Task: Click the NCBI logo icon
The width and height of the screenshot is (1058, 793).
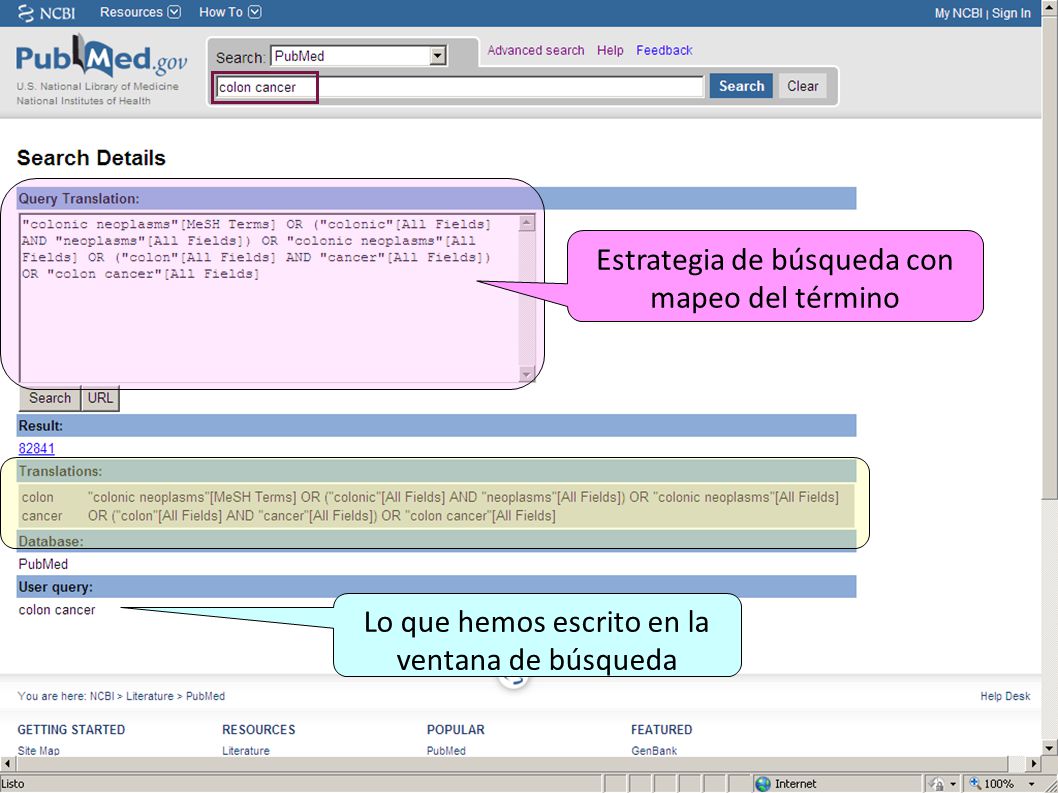Action: tap(25, 13)
